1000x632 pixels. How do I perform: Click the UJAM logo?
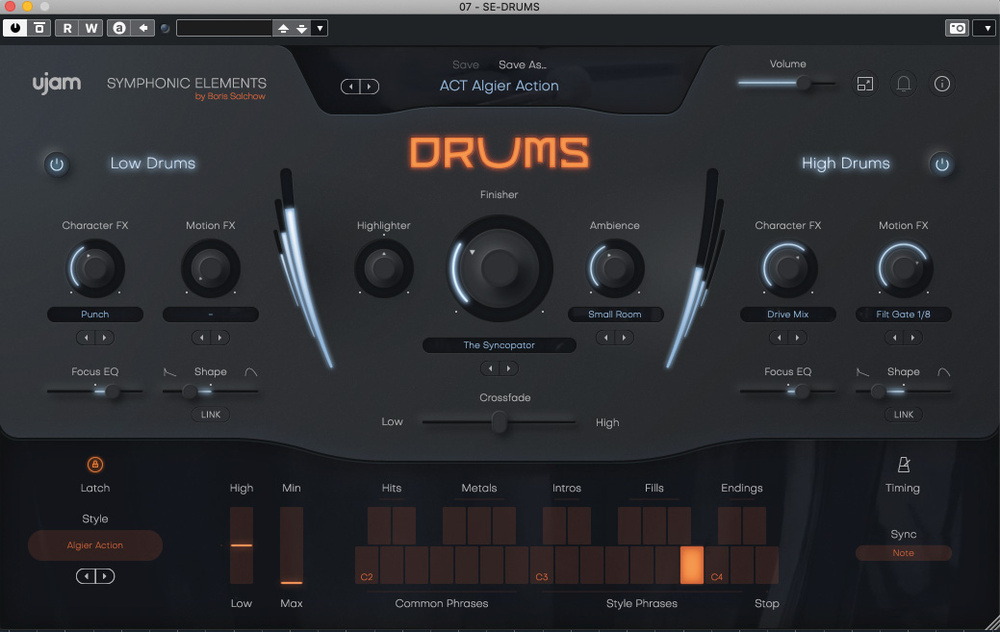(57, 83)
